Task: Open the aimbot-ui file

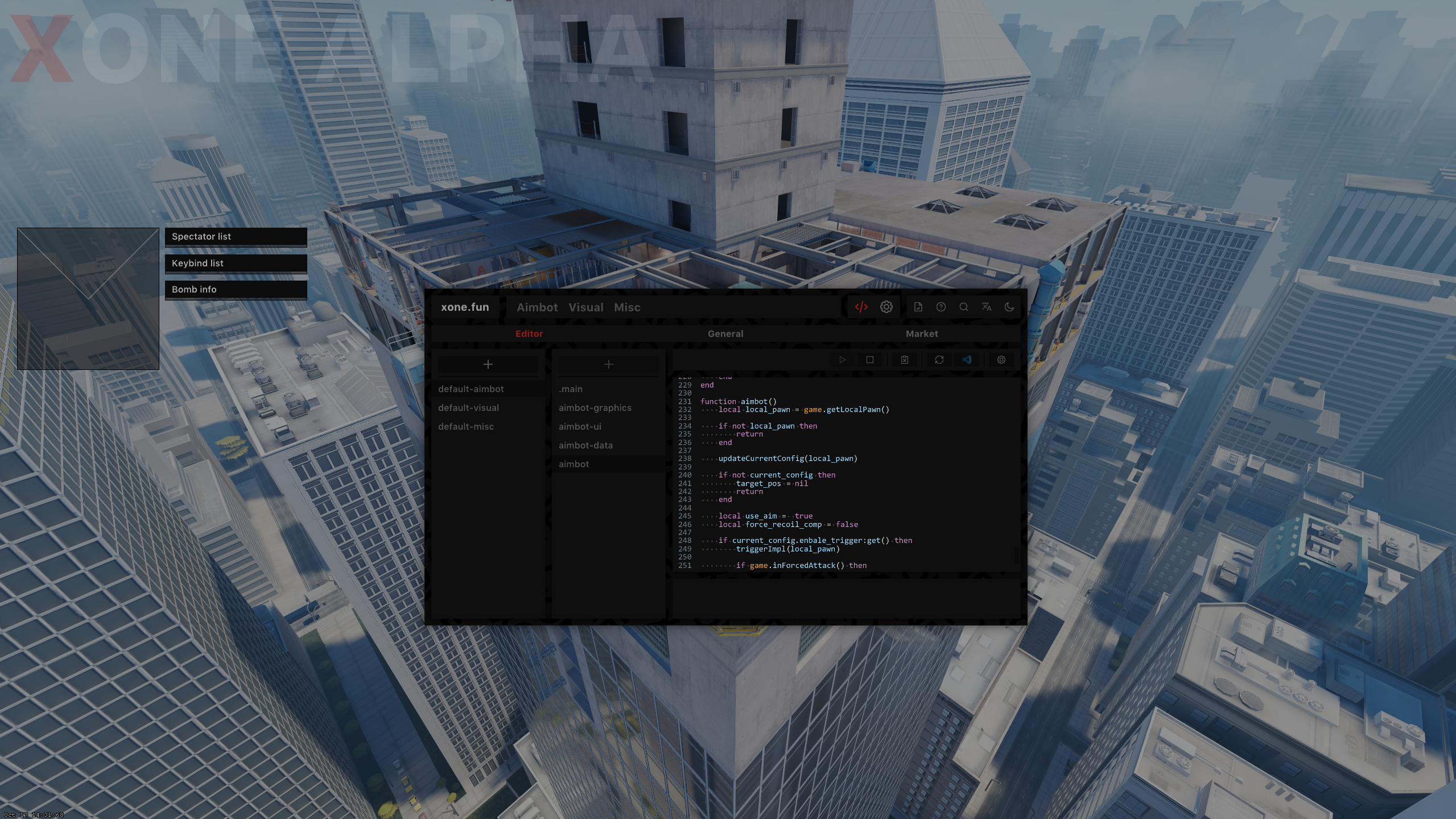Action: 579,426
